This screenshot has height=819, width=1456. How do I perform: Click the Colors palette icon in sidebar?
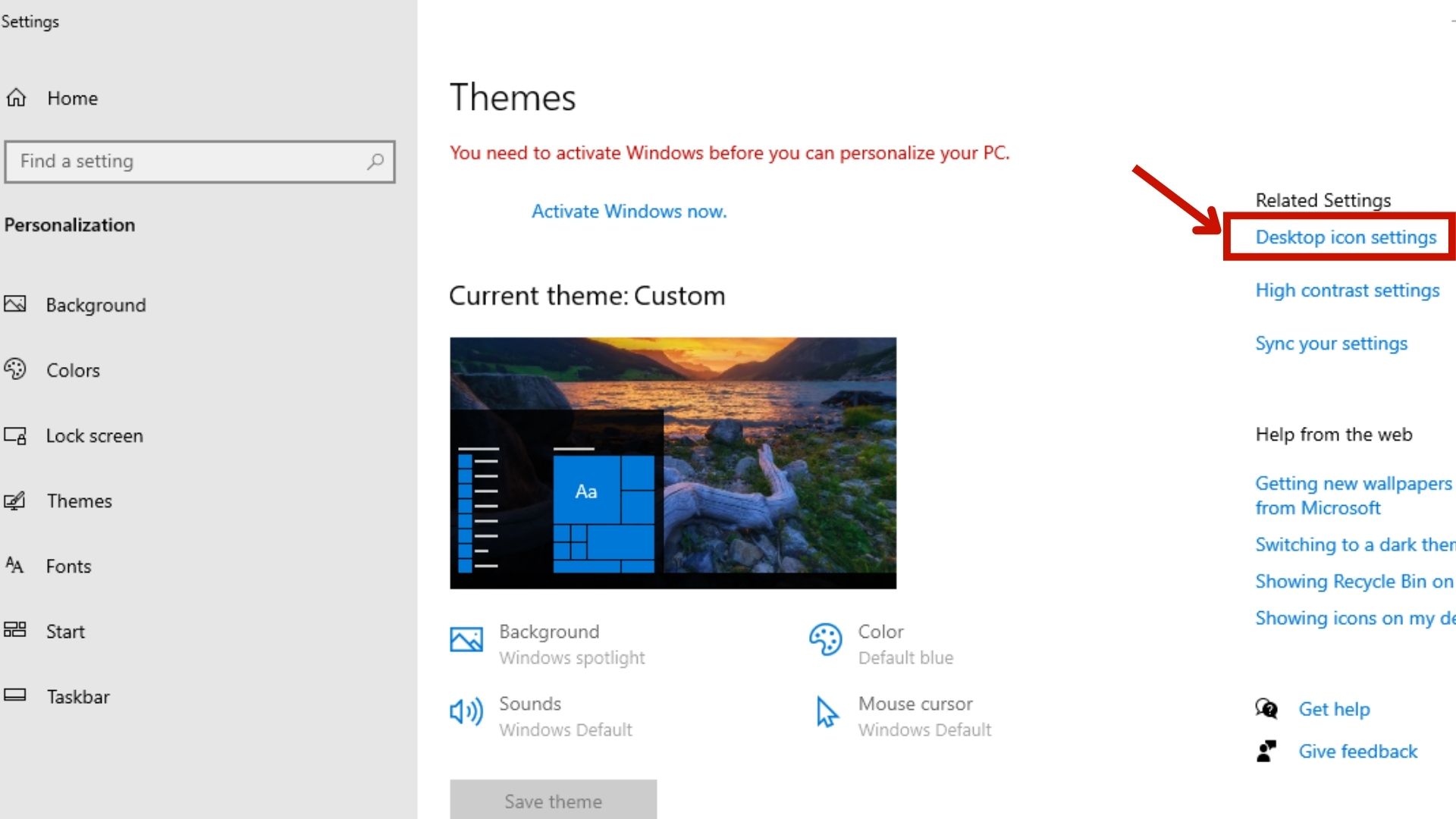15,369
